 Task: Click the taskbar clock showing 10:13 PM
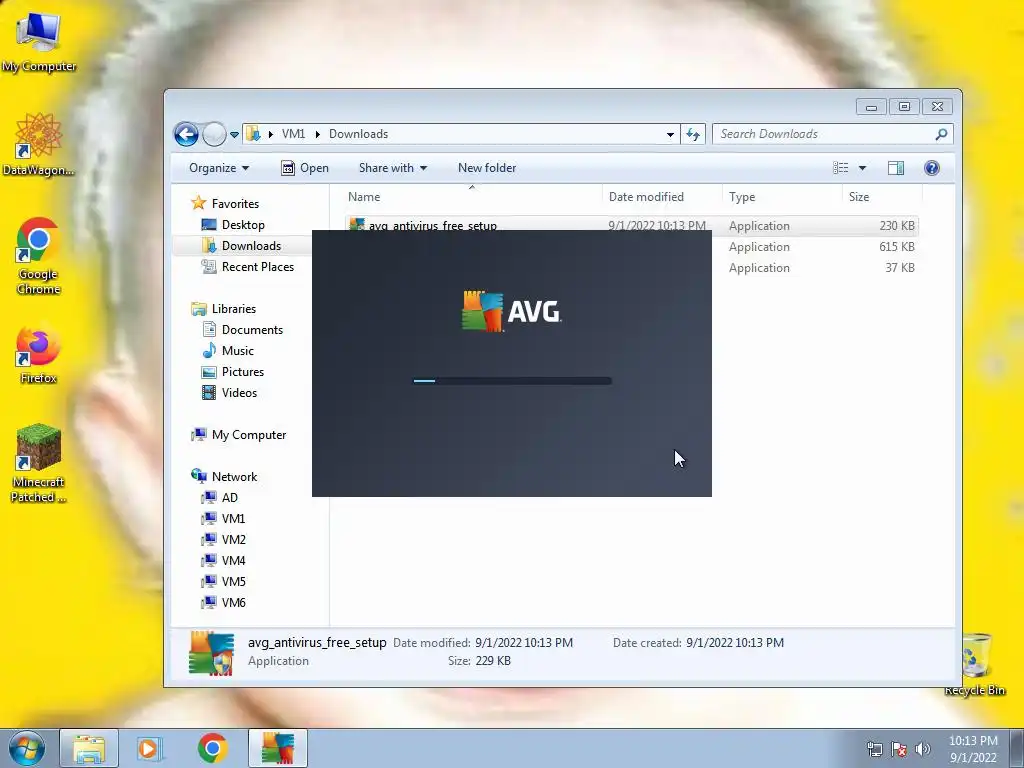click(x=973, y=749)
